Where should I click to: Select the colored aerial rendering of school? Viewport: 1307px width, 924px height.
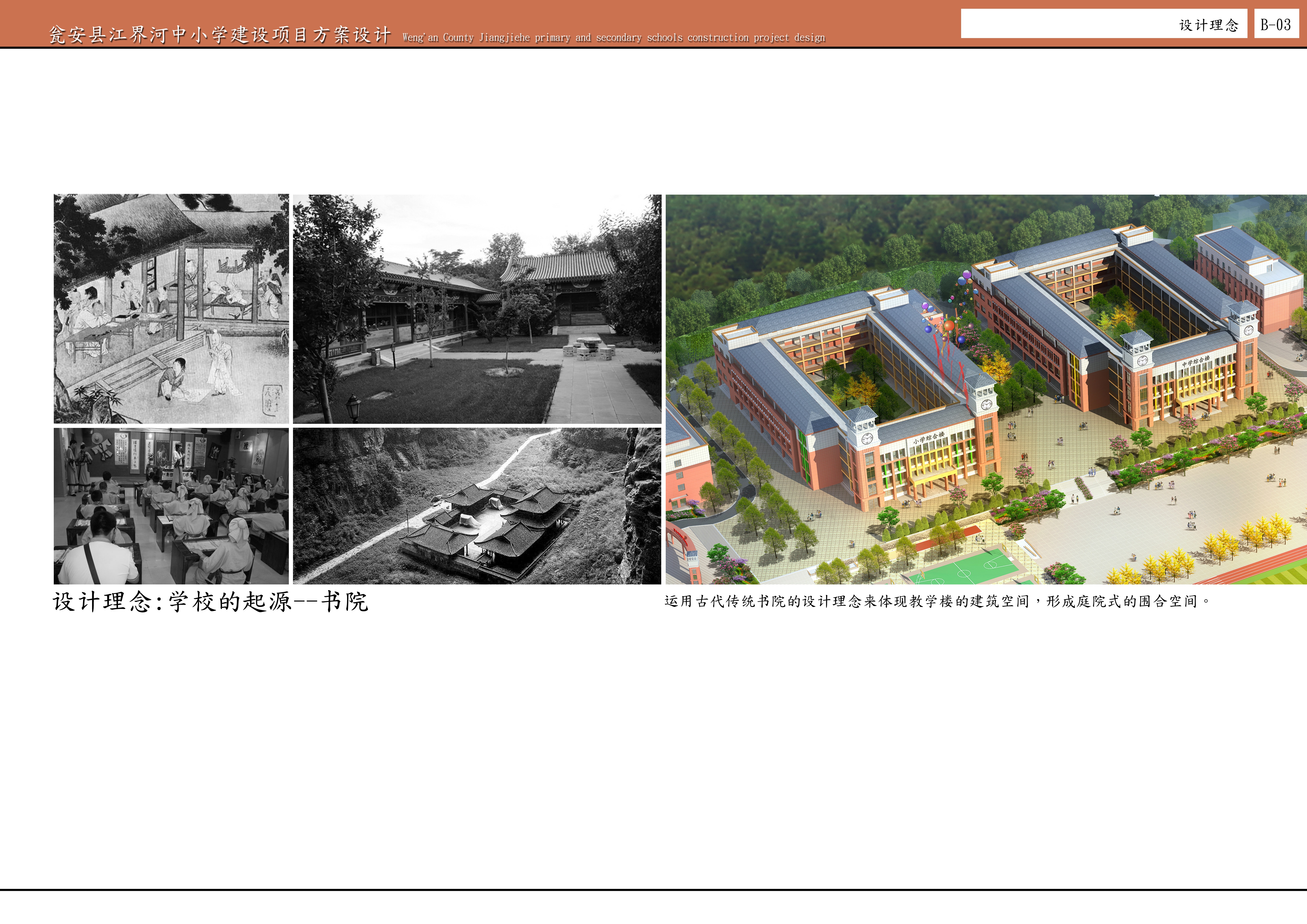[986, 389]
